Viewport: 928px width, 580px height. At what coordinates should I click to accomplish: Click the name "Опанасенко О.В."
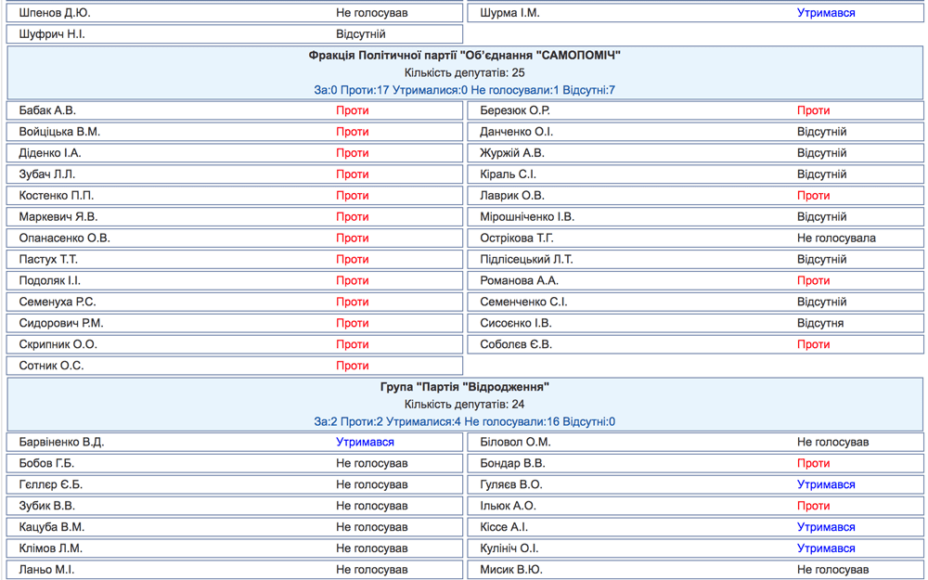65,238
